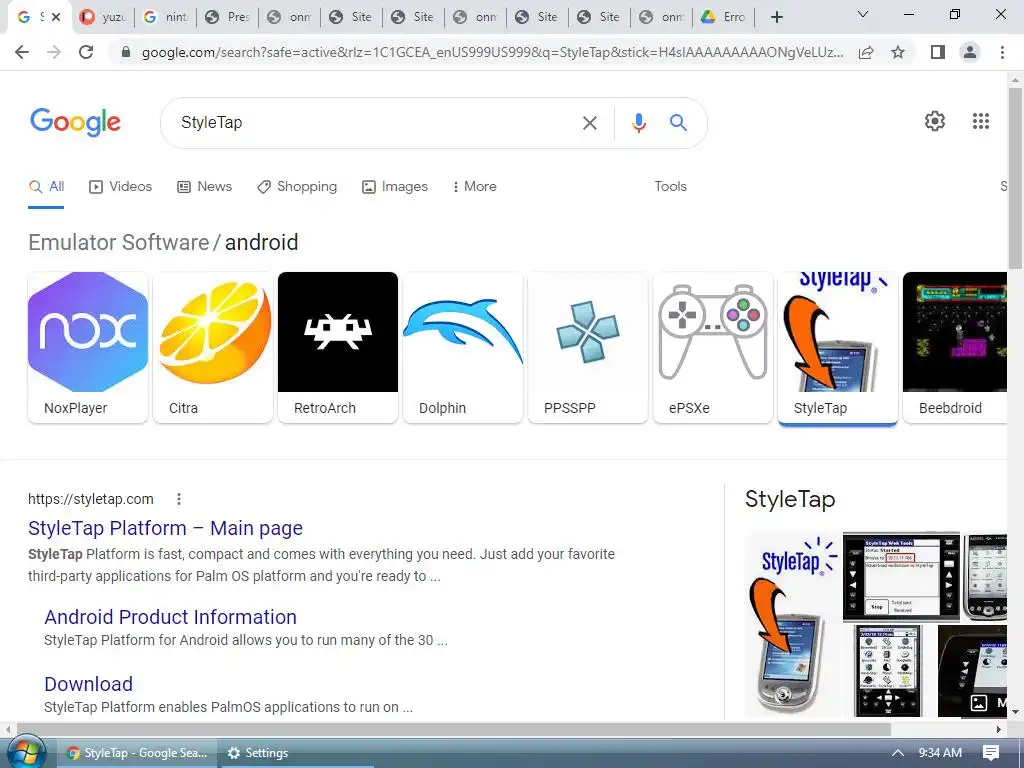Bookmark this page with the star icon
The width and height of the screenshot is (1024, 768).
tap(899, 52)
